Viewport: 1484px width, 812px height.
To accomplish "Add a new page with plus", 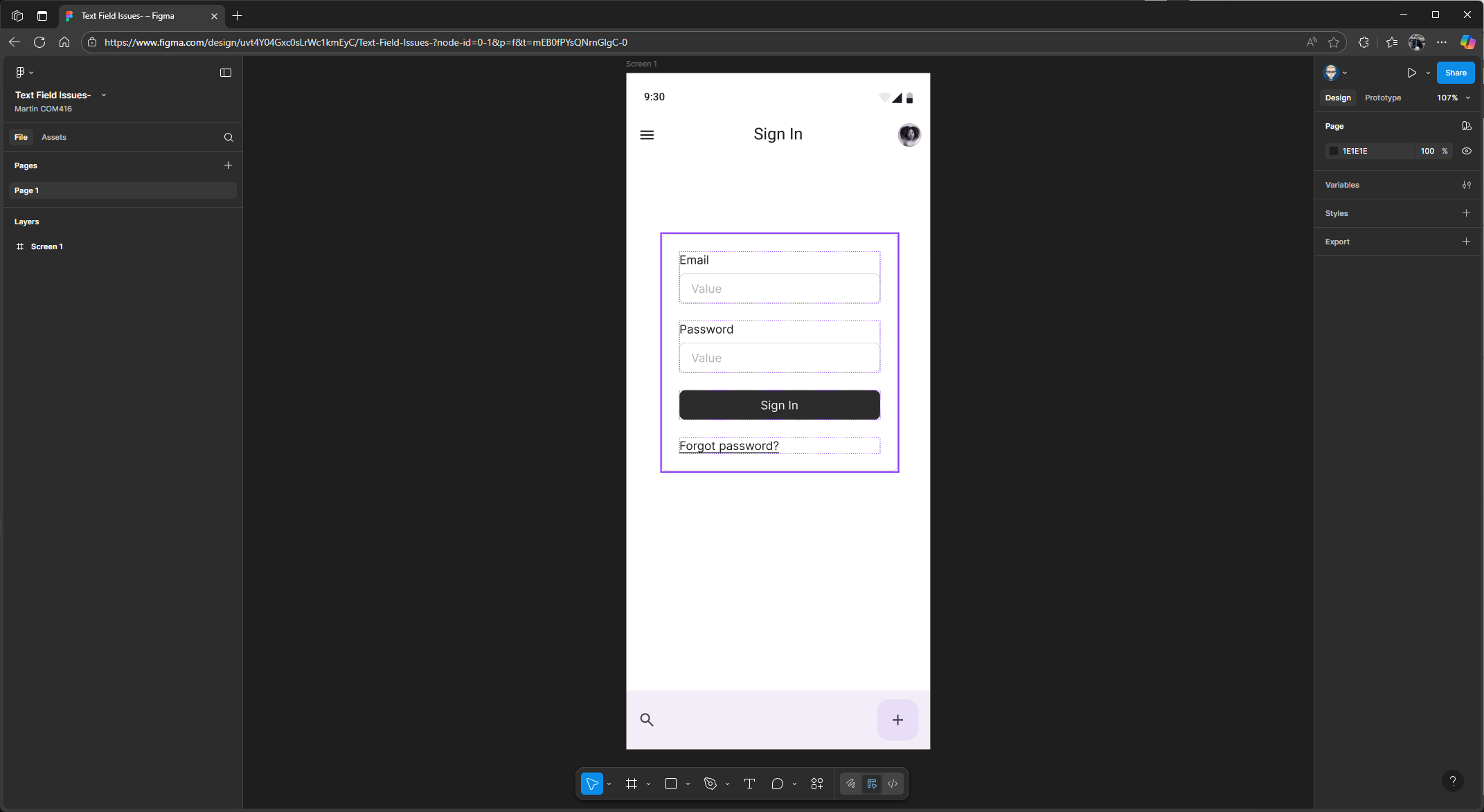I will [228, 165].
